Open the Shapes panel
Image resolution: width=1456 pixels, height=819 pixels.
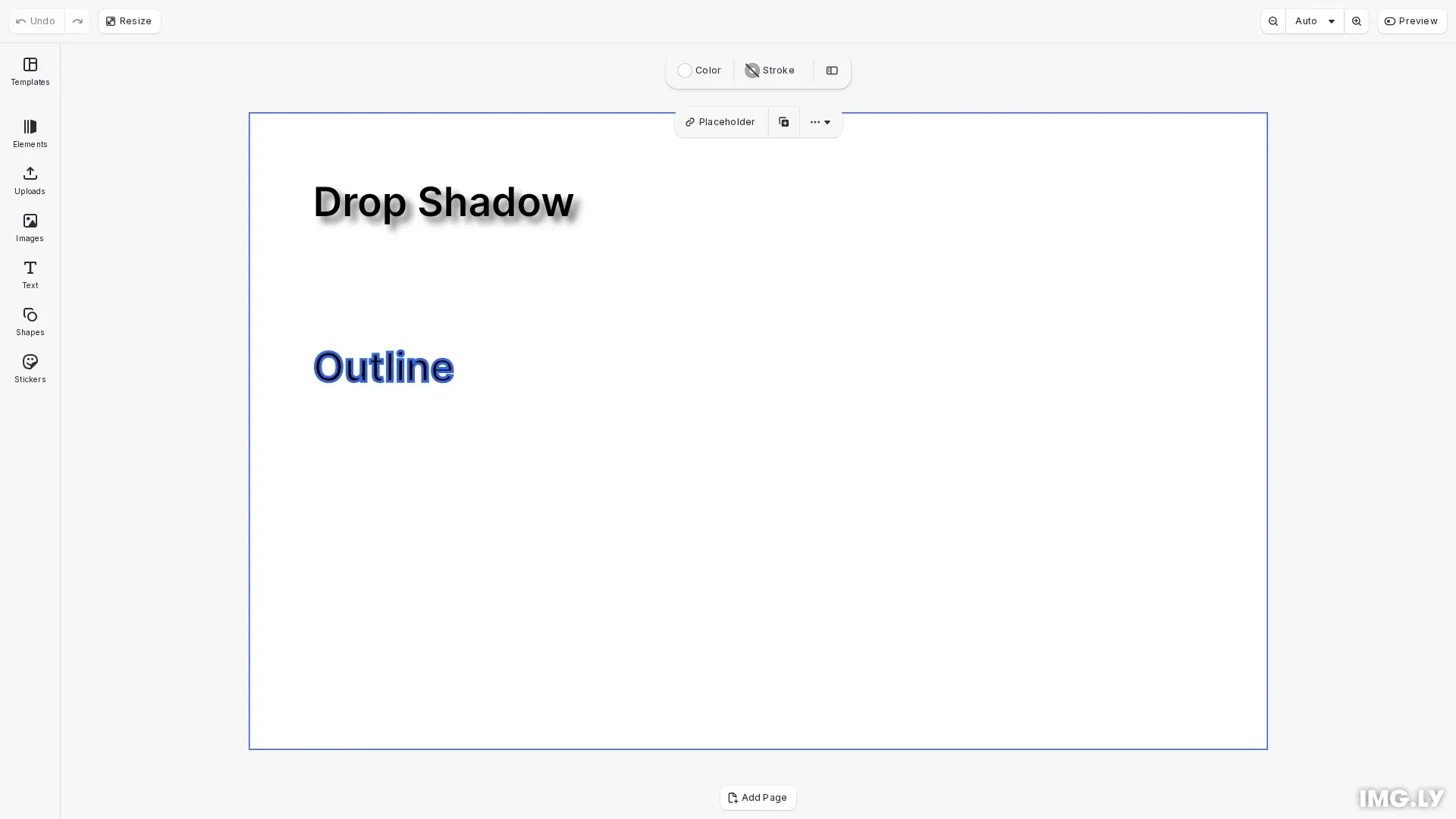point(30,321)
